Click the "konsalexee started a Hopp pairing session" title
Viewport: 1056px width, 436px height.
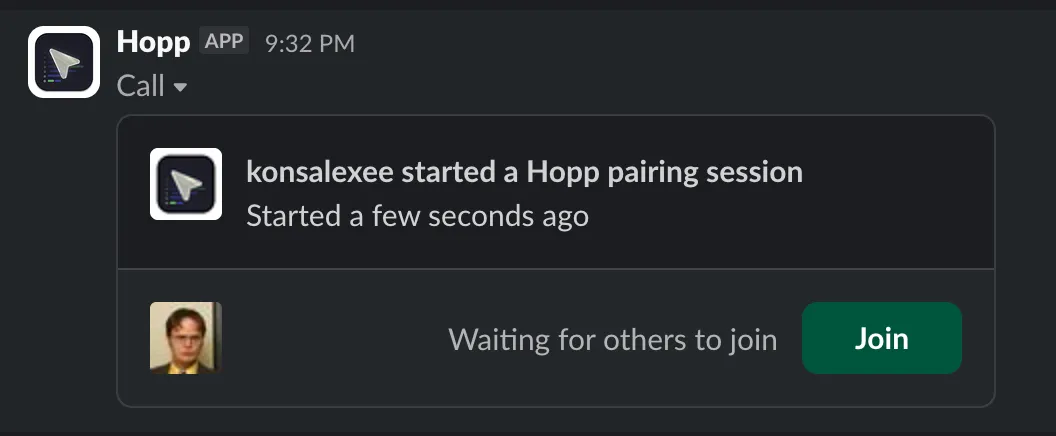point(524,172)
